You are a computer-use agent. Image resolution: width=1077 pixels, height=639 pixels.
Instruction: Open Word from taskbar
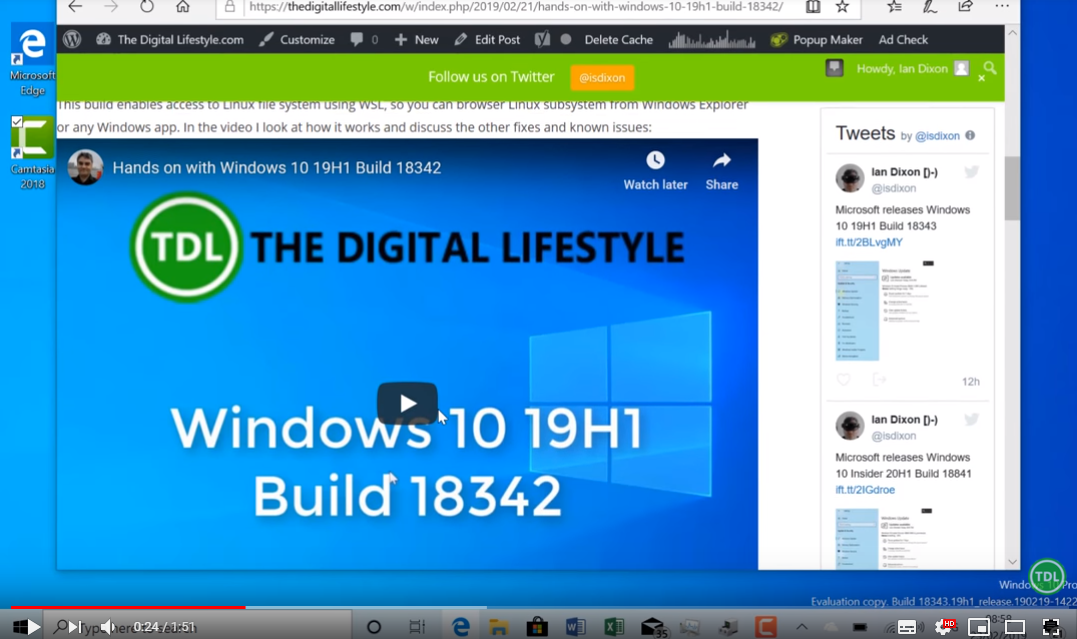(x=576, y=627)
